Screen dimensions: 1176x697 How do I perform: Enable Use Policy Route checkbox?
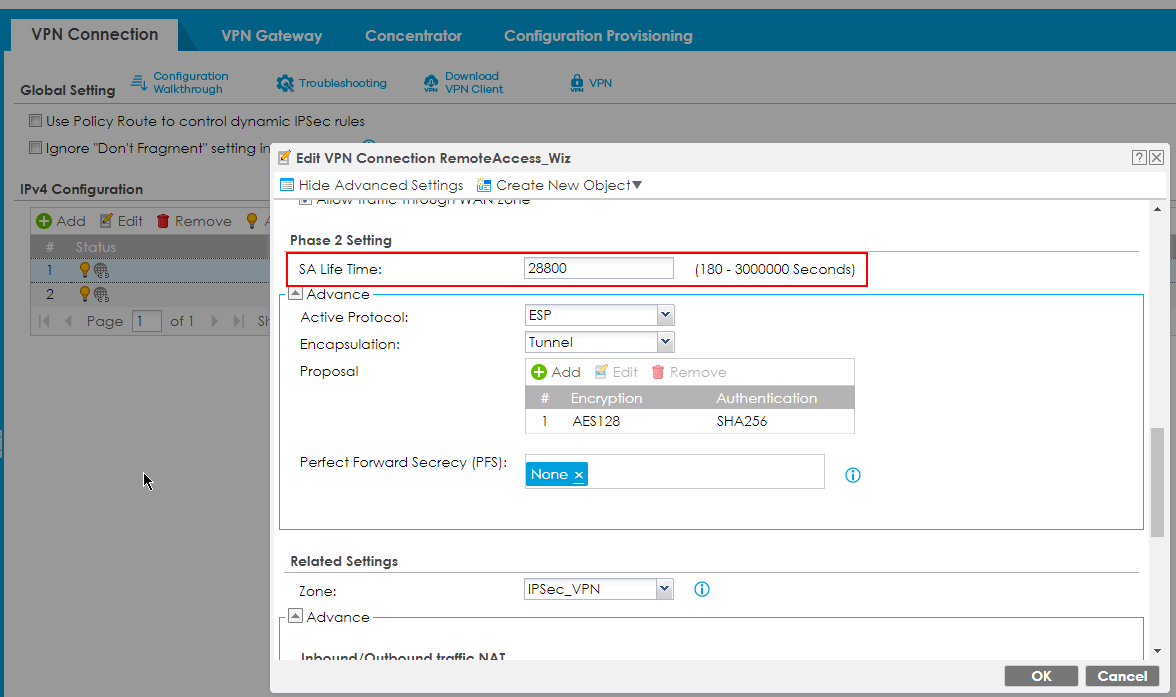coord(36,121)
